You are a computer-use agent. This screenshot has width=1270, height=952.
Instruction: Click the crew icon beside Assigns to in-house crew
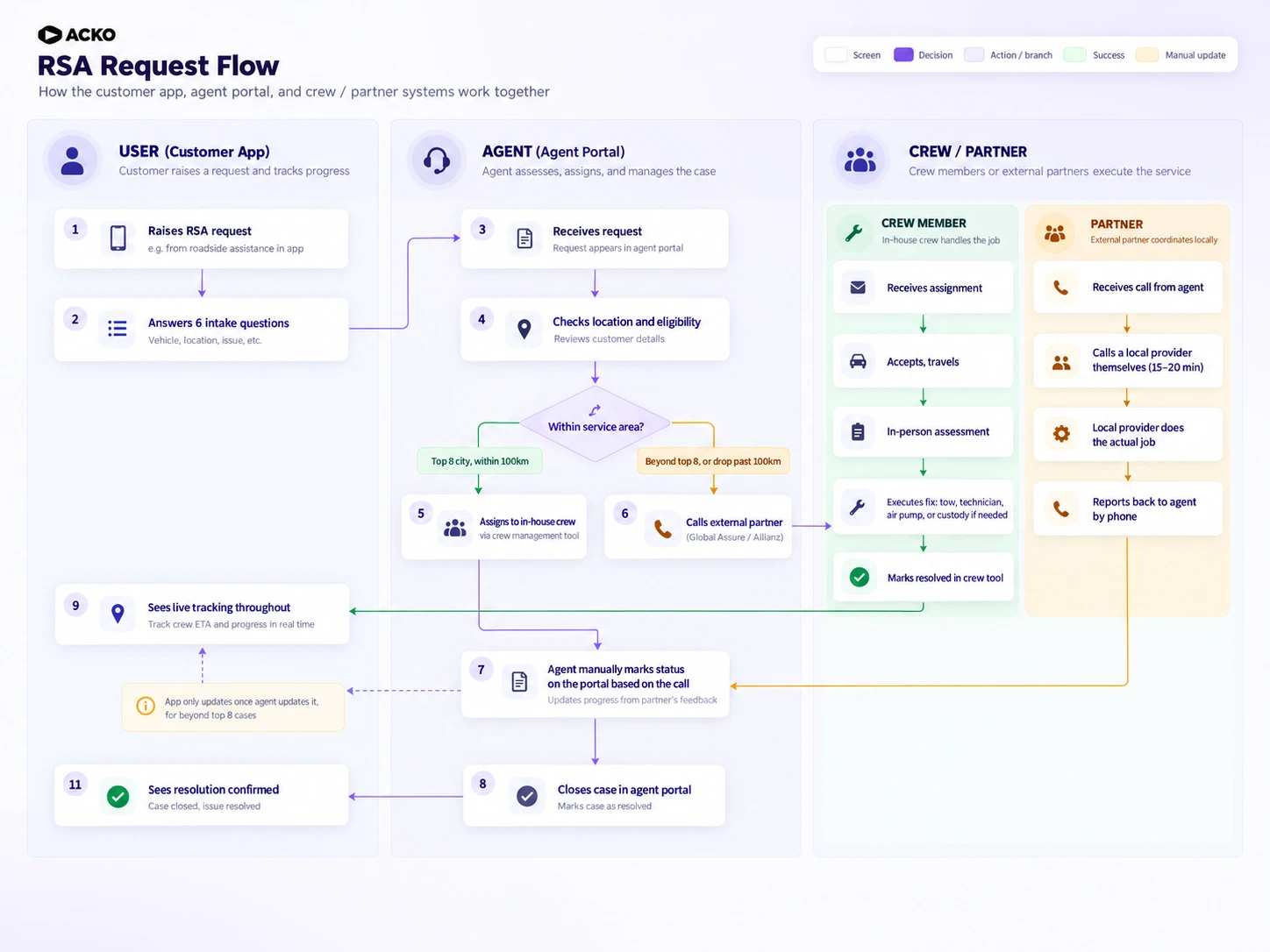click(x=455, y=528)
